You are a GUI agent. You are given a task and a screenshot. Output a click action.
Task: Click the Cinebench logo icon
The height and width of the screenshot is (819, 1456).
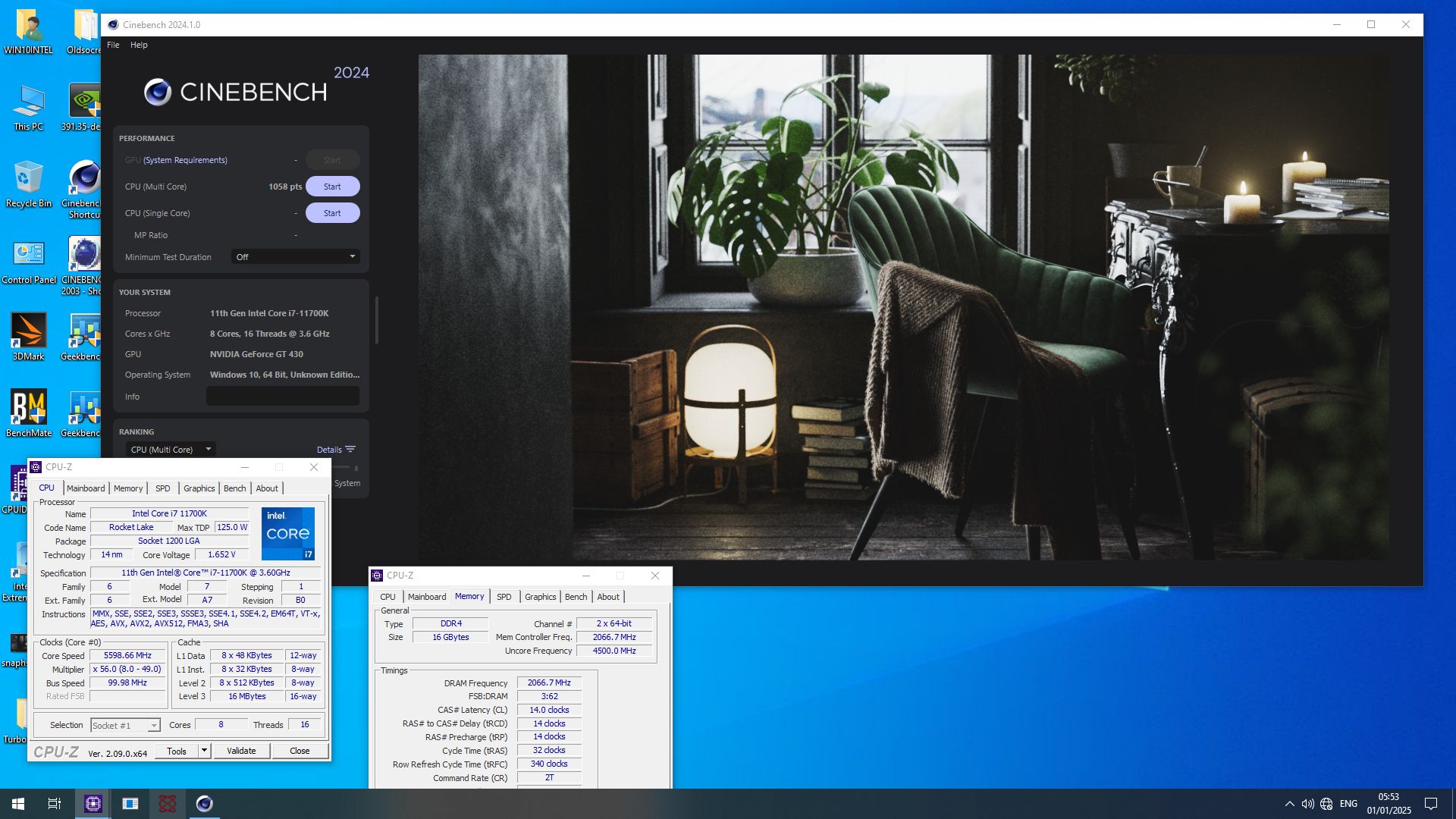pyautogui.click(x=158, y=92)
